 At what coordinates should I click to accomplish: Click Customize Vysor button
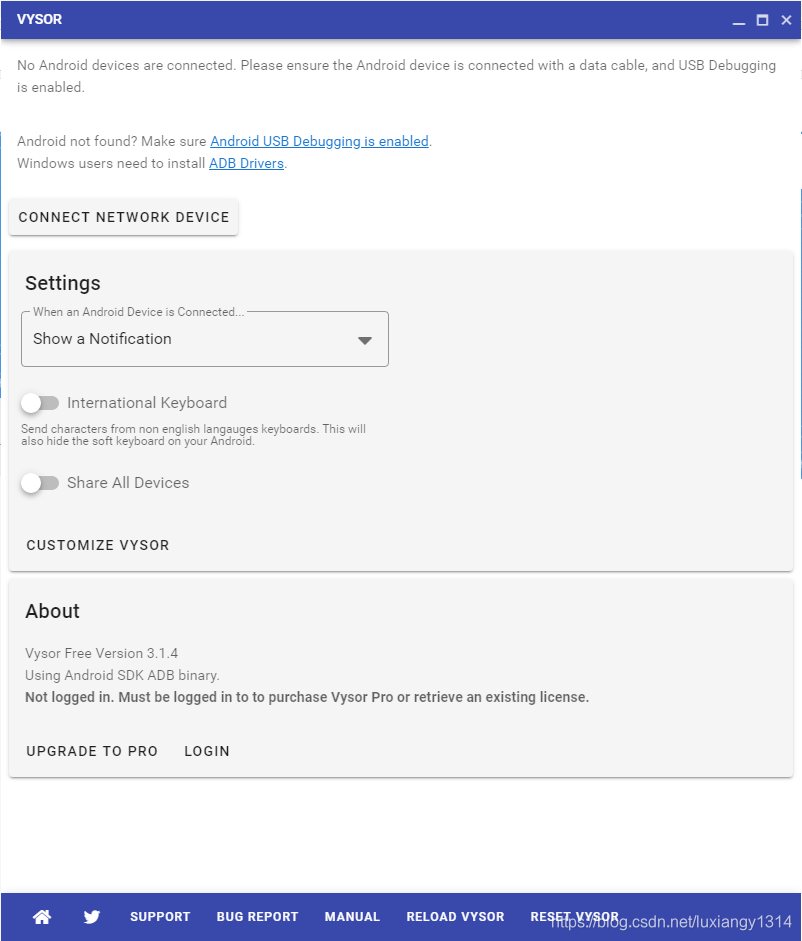click(98, 545)
